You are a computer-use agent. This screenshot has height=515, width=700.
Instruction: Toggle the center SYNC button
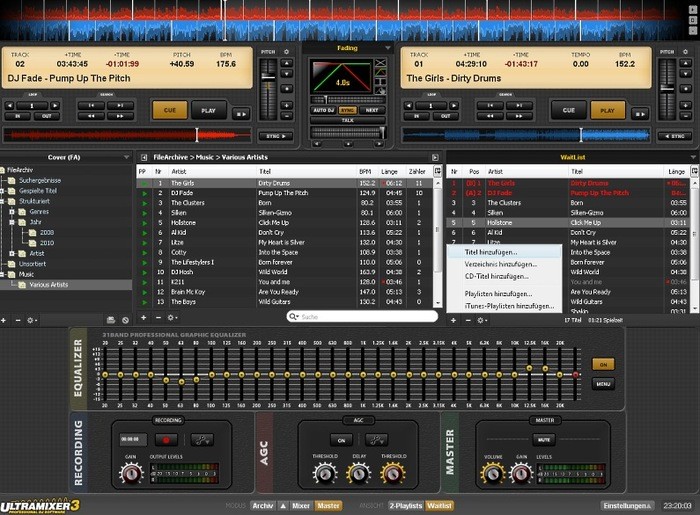coord(347,110)
